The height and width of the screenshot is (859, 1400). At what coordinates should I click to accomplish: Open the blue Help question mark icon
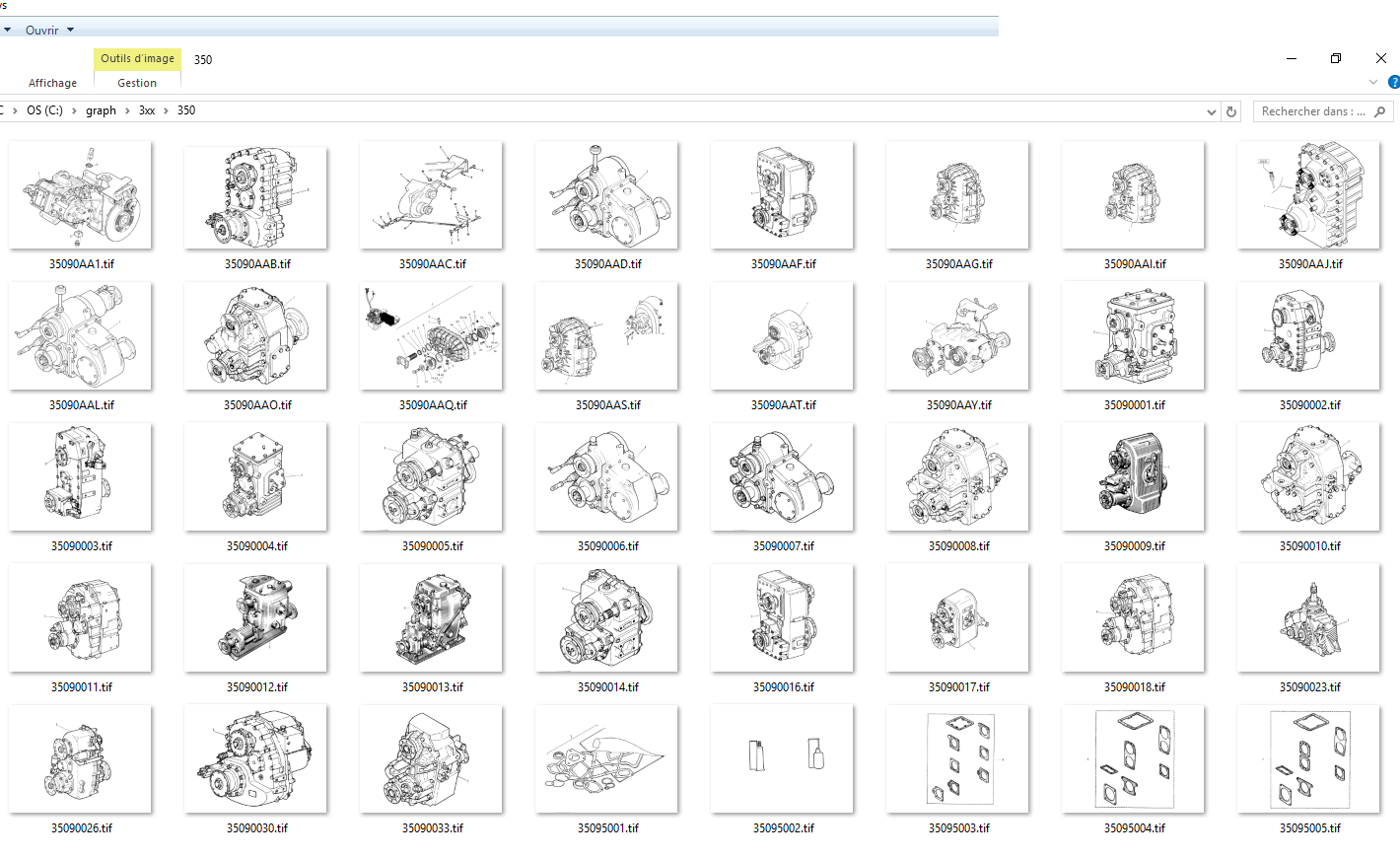click(1393, 82)
